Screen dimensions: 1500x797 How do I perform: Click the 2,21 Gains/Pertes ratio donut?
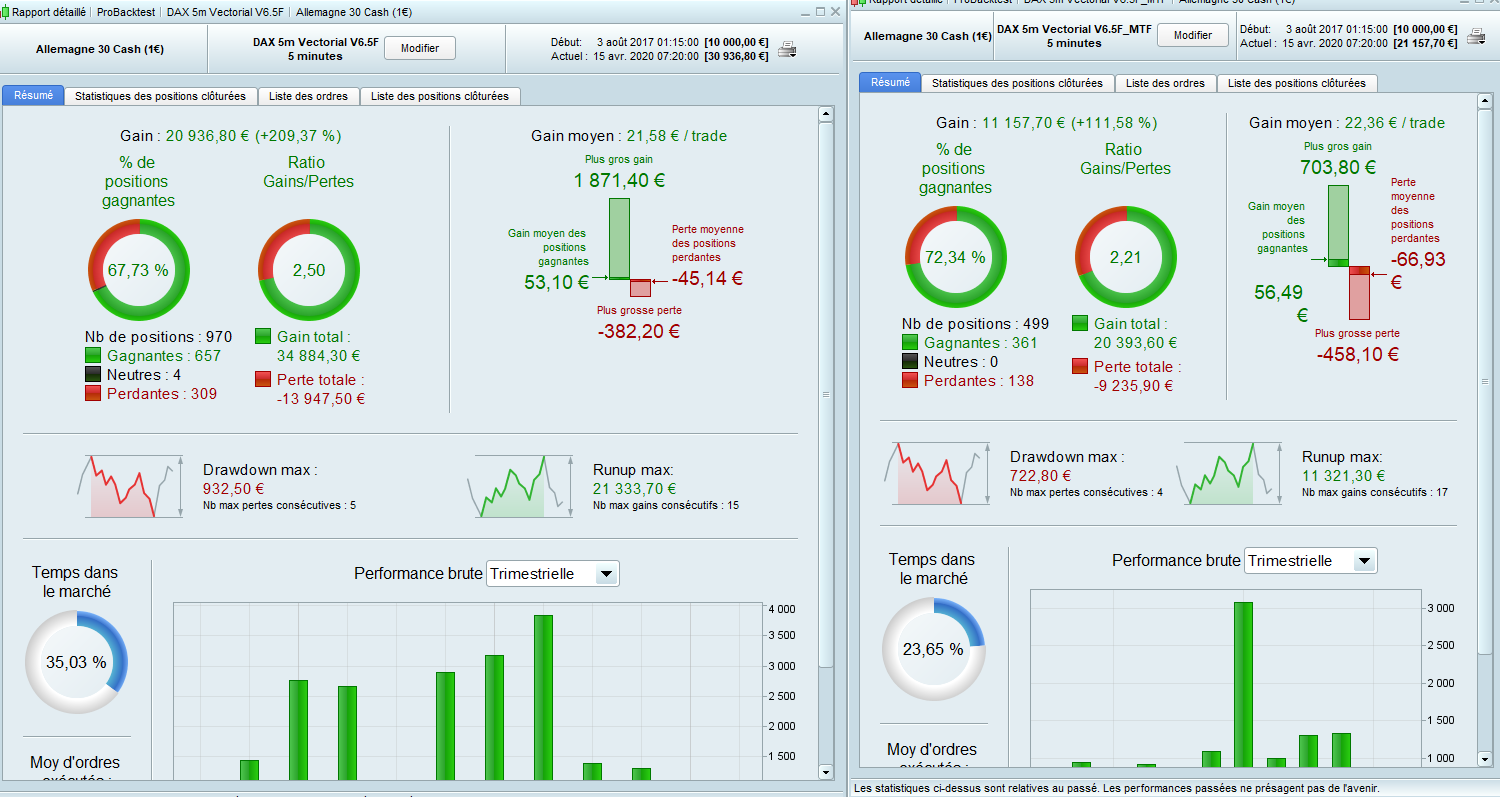[x=1125, y=257]
